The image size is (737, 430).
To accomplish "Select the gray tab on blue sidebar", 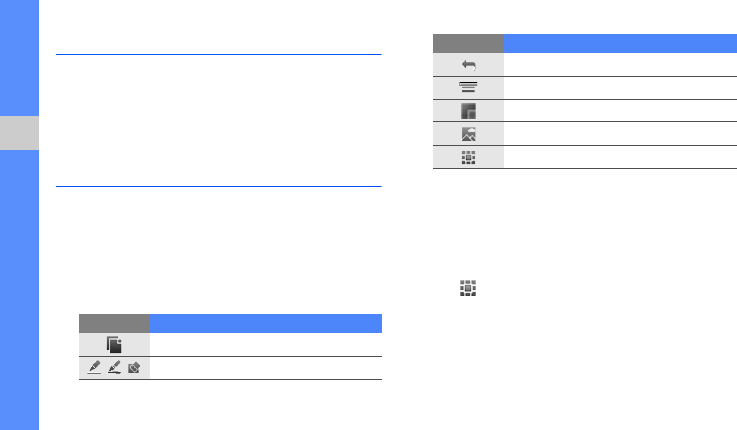I will click(19, 133).
